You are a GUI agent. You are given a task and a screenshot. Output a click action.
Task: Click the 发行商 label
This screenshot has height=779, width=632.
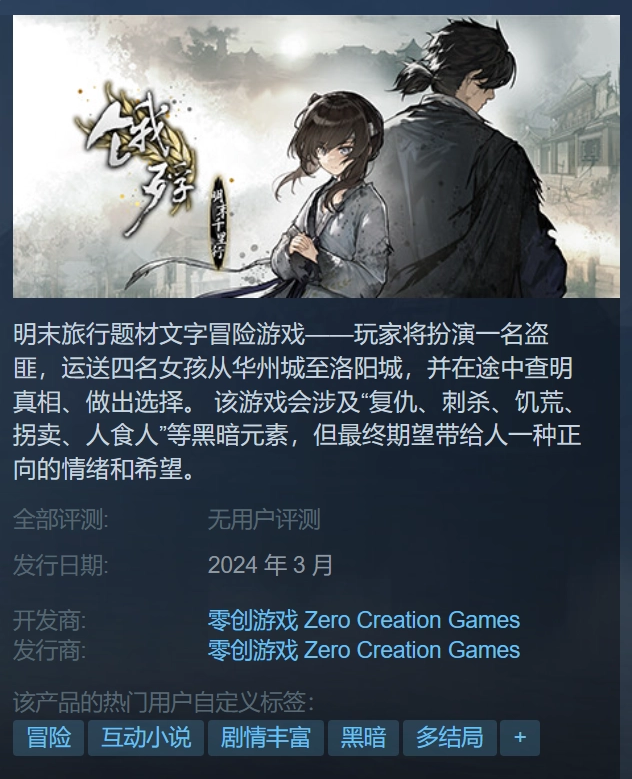click(49, 650)
